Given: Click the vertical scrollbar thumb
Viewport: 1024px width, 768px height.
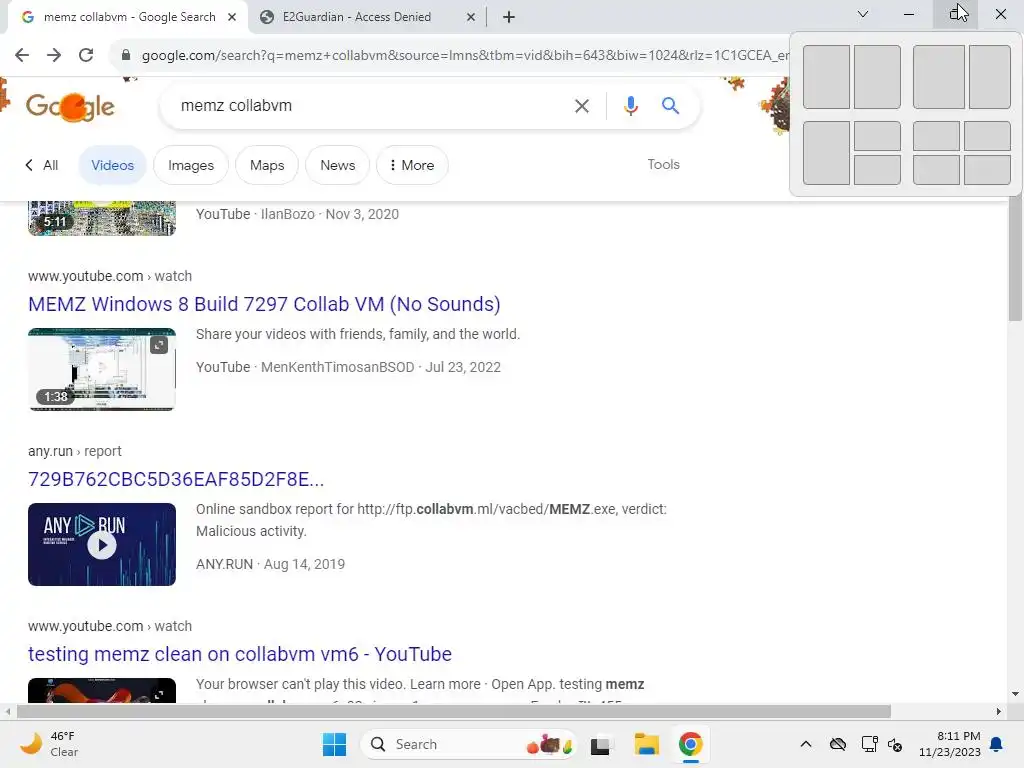Looking at the screenshot, I should click(x=1015, y=258).
